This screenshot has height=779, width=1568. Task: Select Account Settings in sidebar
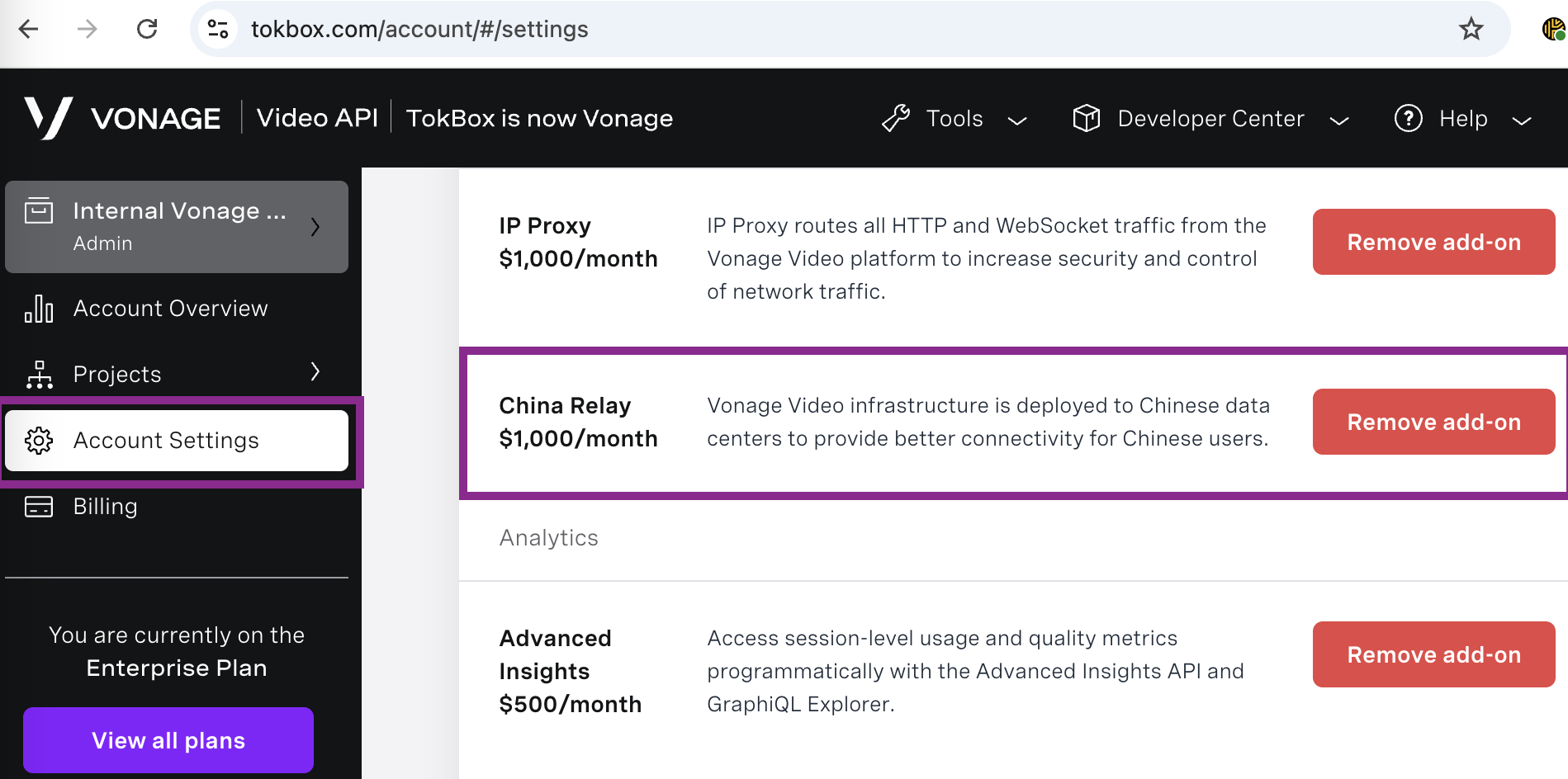tap(177, 441)
